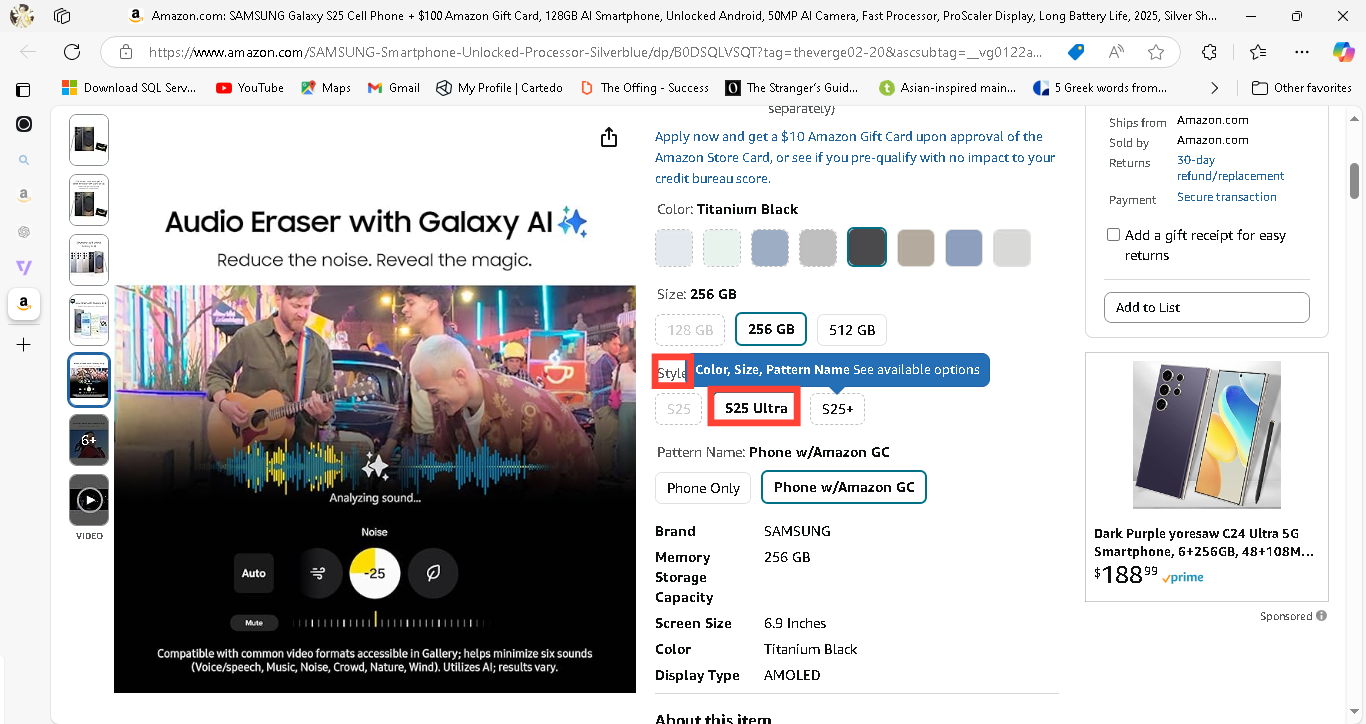This screenshot has width=1366, height=724.
Task: Choose the 512 GB size option
Action: (x=852, y=330)
